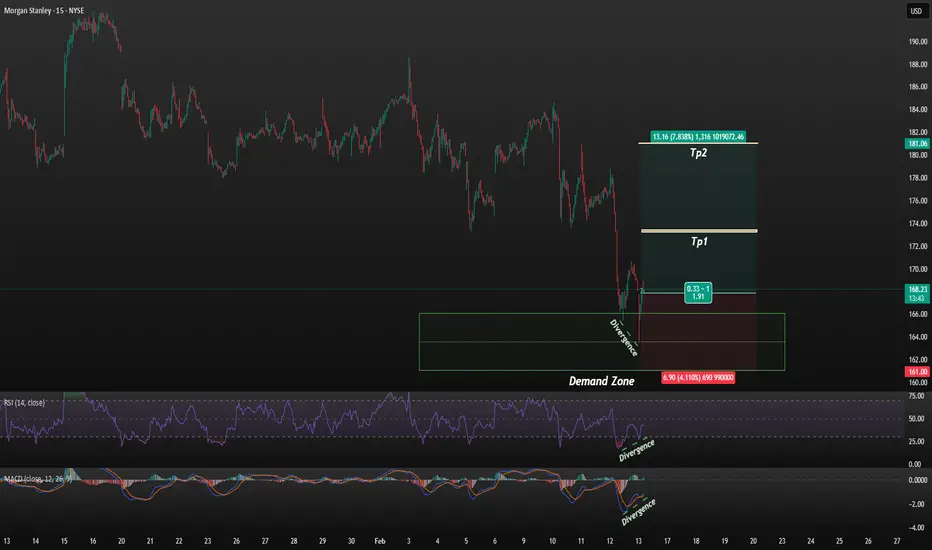Click the Feb marker on time axis

click(380, 541)
